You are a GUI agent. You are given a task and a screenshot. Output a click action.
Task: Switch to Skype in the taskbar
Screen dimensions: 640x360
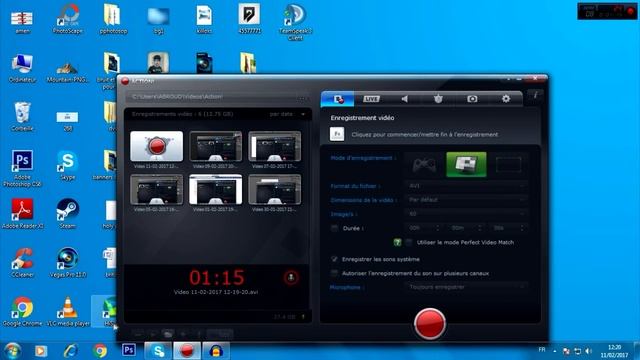click(158, 351)
